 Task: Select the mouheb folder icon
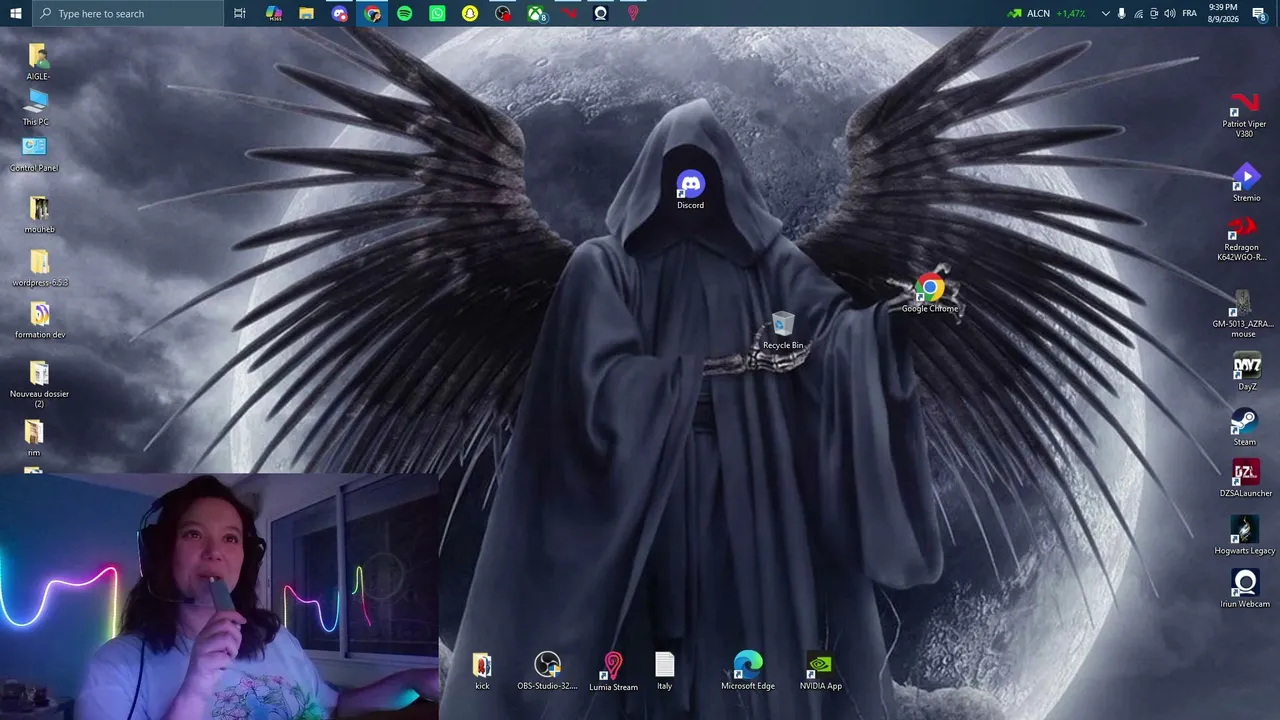point(39,215)
